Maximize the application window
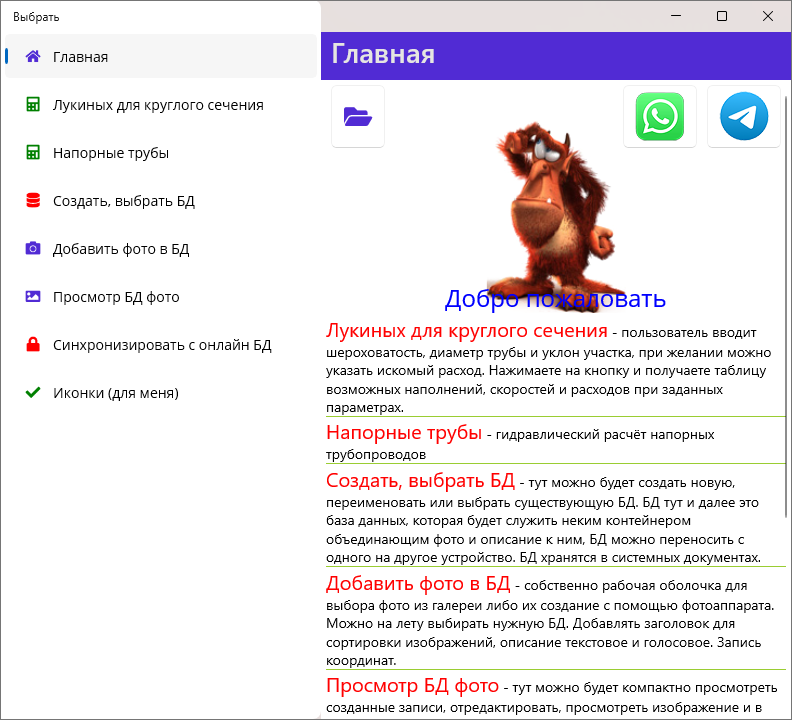Screen dimensions: 792x720 pyautogui.click(x=722, y=16)
